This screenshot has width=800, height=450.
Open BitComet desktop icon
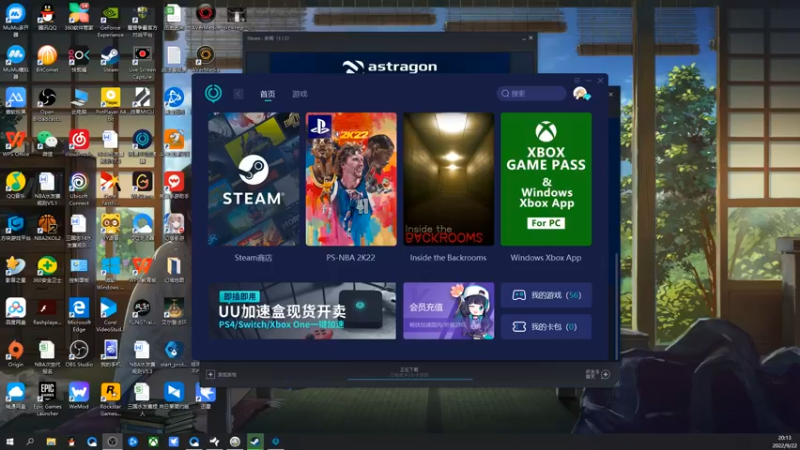47,59
